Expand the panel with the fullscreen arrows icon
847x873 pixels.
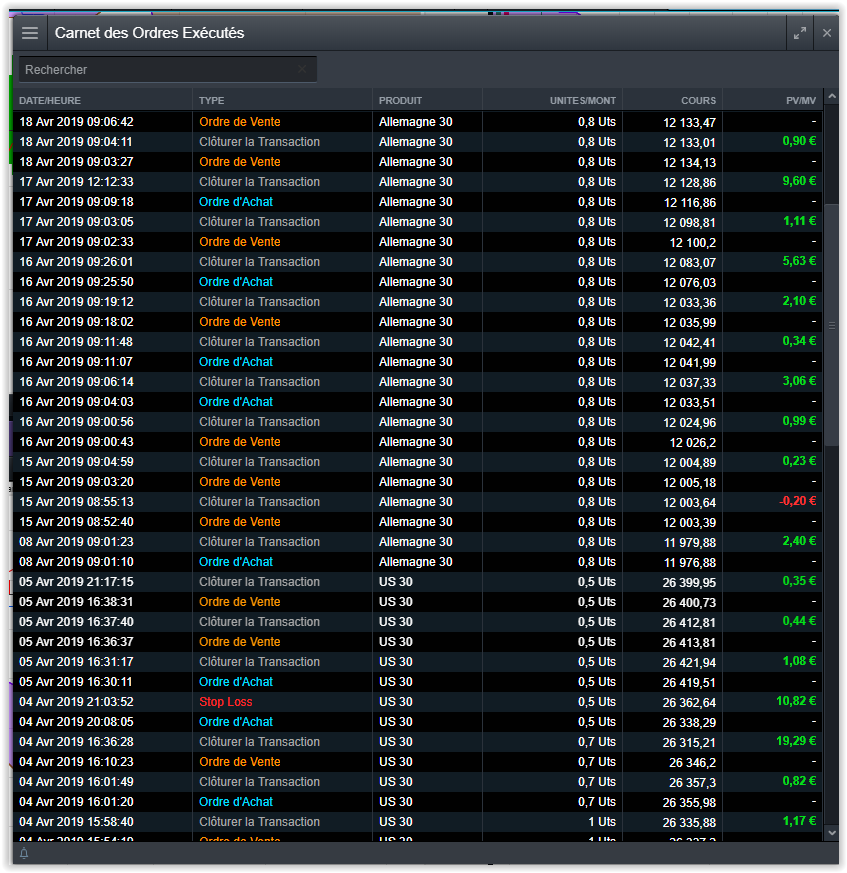(800, 33)
